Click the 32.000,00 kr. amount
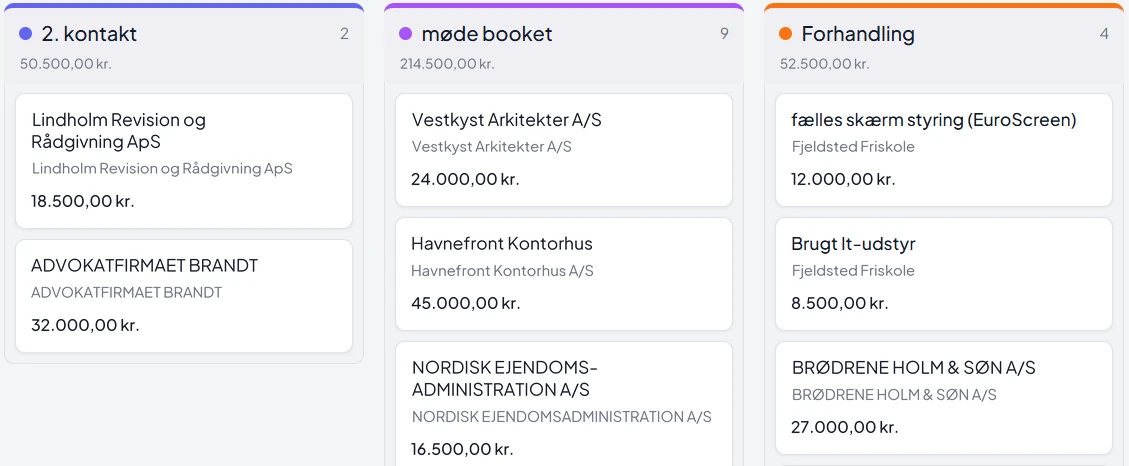 (85, 325)
